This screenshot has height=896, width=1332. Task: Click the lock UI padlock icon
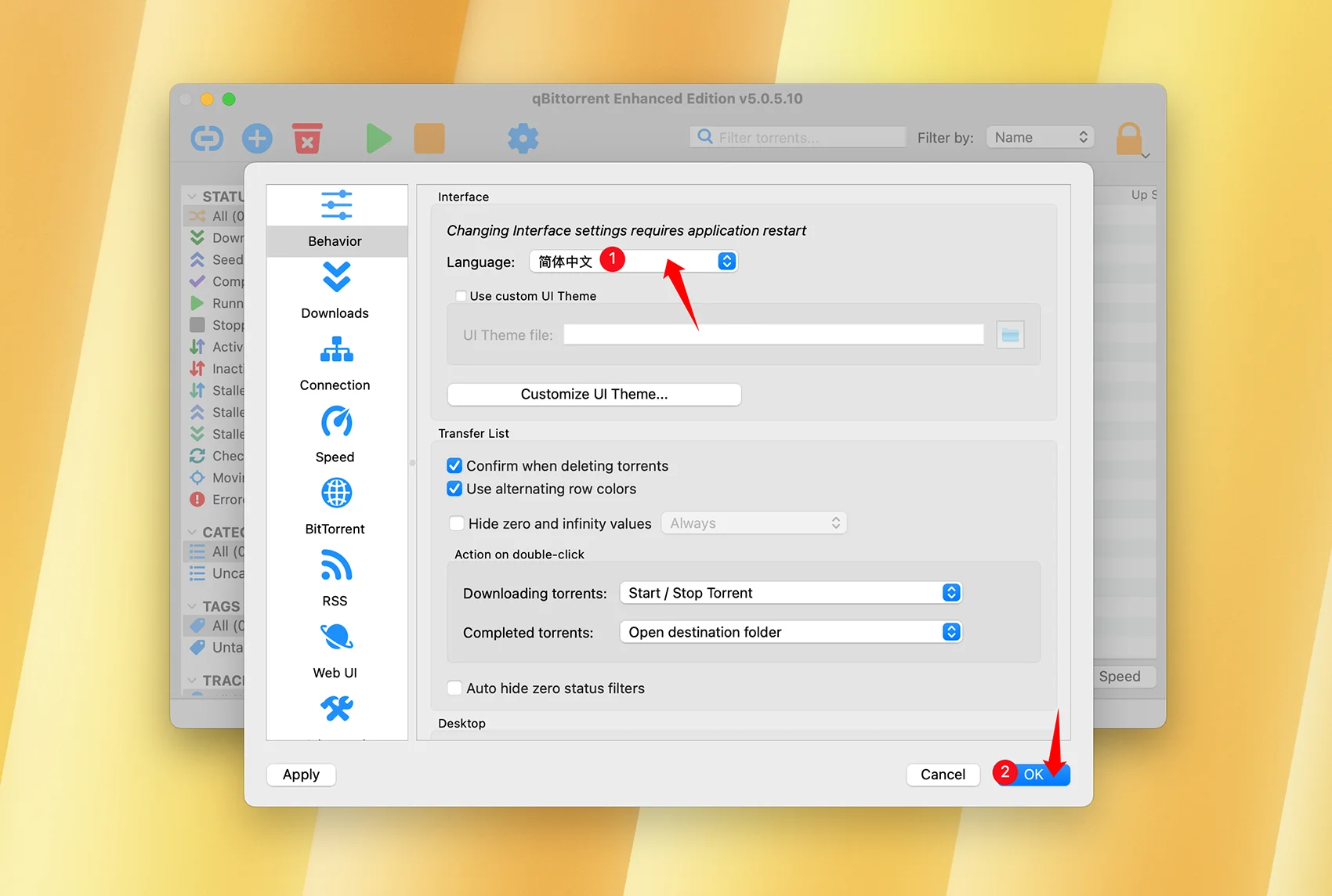(x=1129, y=139)
